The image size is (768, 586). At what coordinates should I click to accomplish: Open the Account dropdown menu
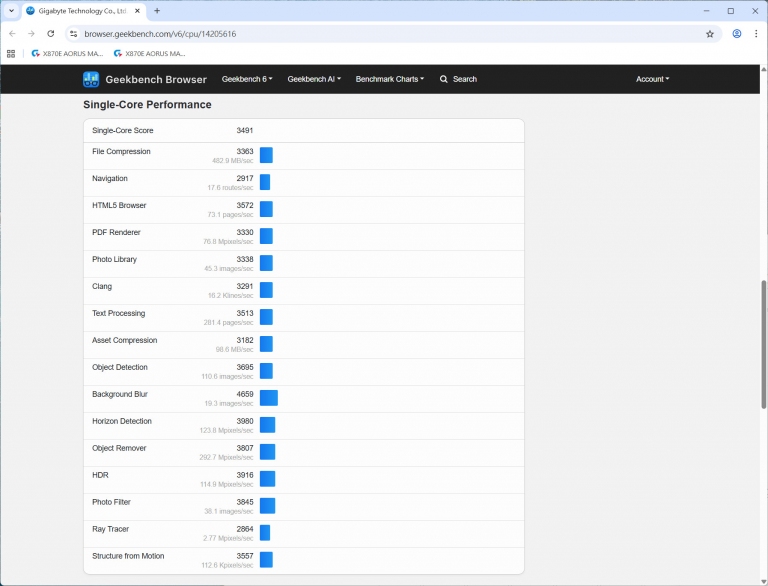(x=652, y=79)
